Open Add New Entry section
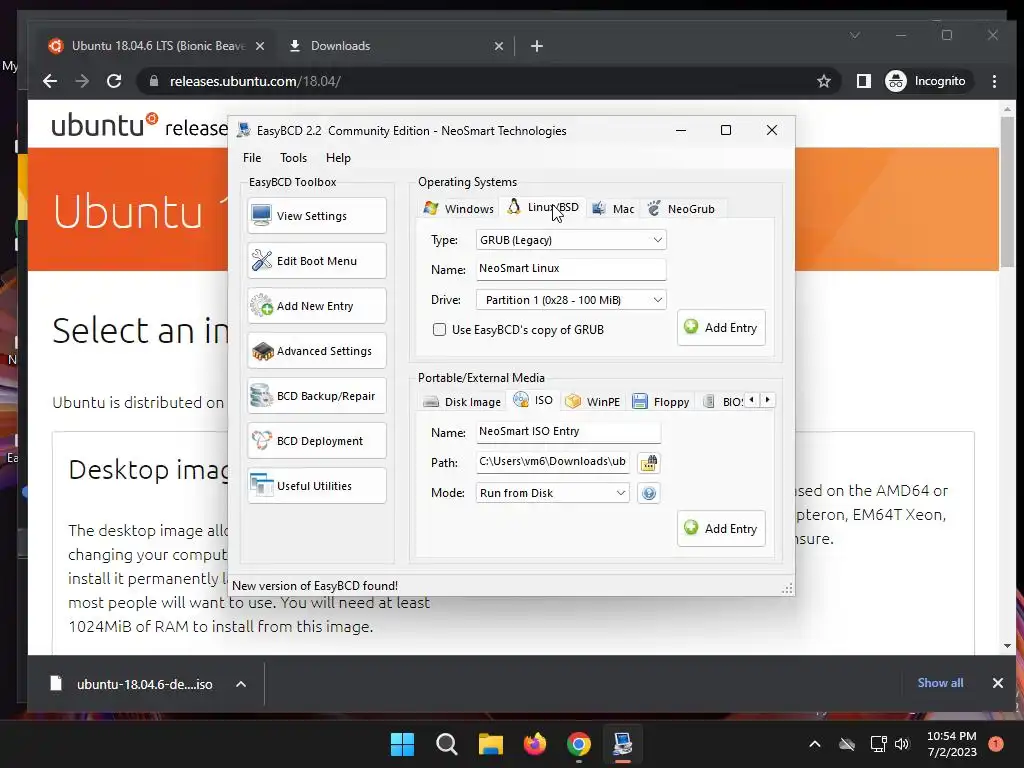 pyautogui.click(x=317, y=306)
